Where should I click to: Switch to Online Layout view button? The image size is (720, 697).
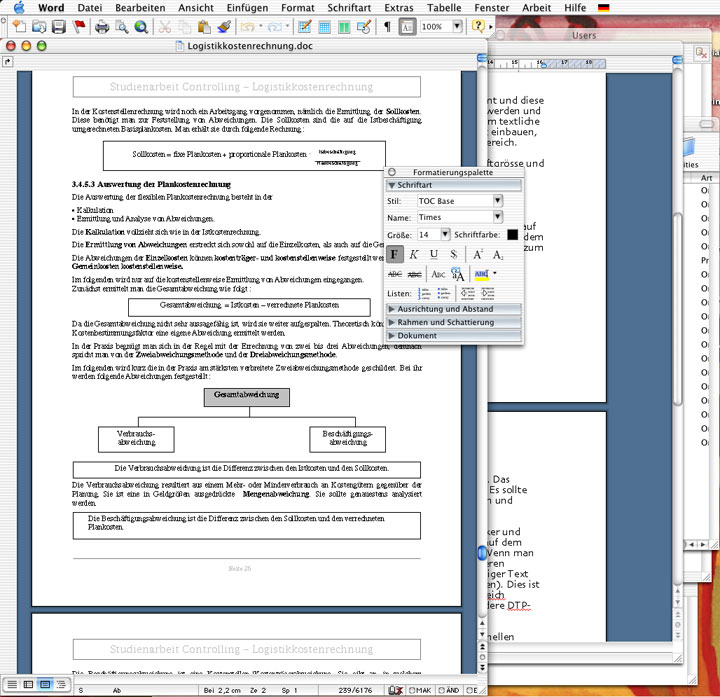[28, 685]
